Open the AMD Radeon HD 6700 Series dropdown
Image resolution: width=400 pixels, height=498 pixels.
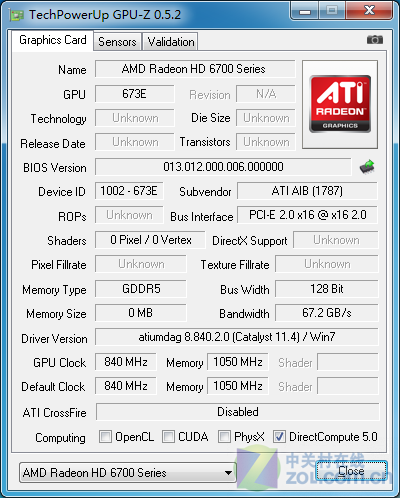coord(128,473)
